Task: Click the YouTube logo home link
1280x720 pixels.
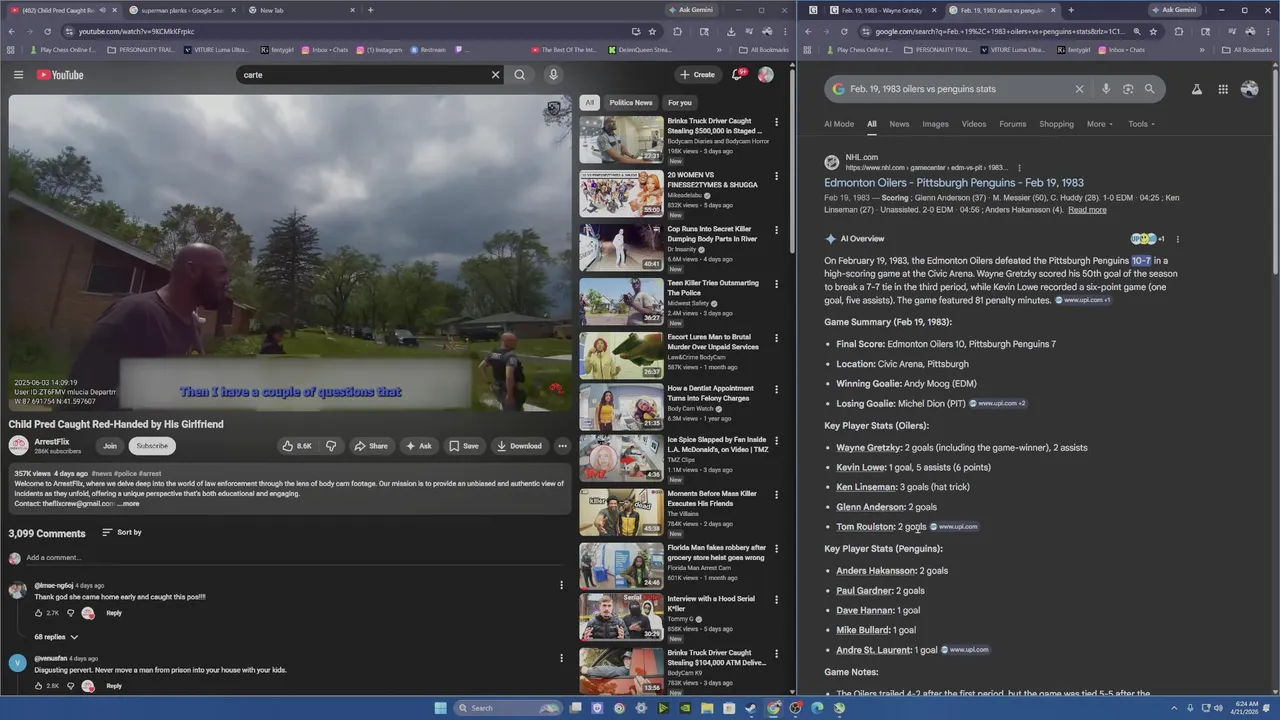Action: [x=60, y=75]
